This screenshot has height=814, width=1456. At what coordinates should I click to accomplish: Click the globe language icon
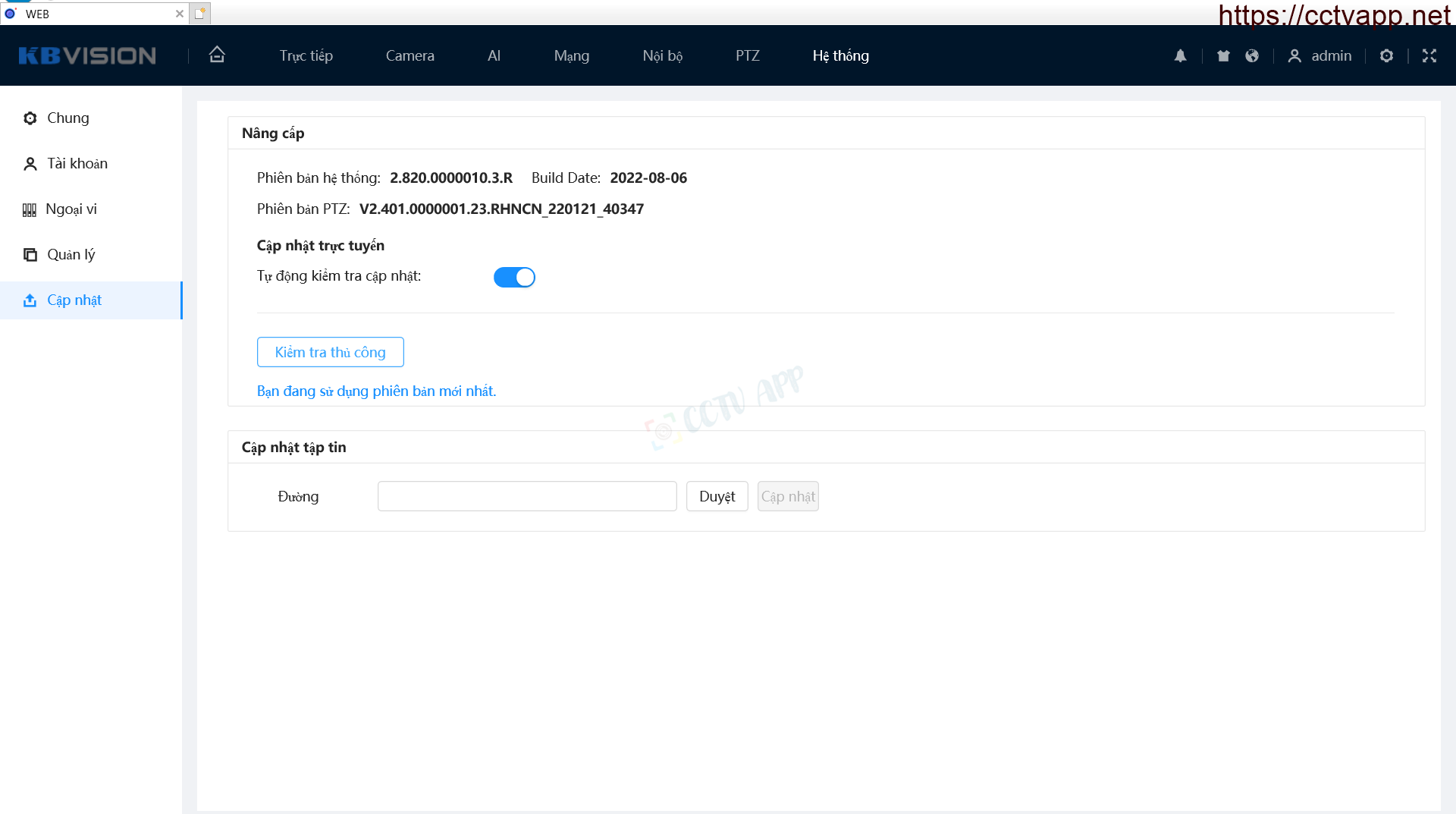click(1252, 55)
